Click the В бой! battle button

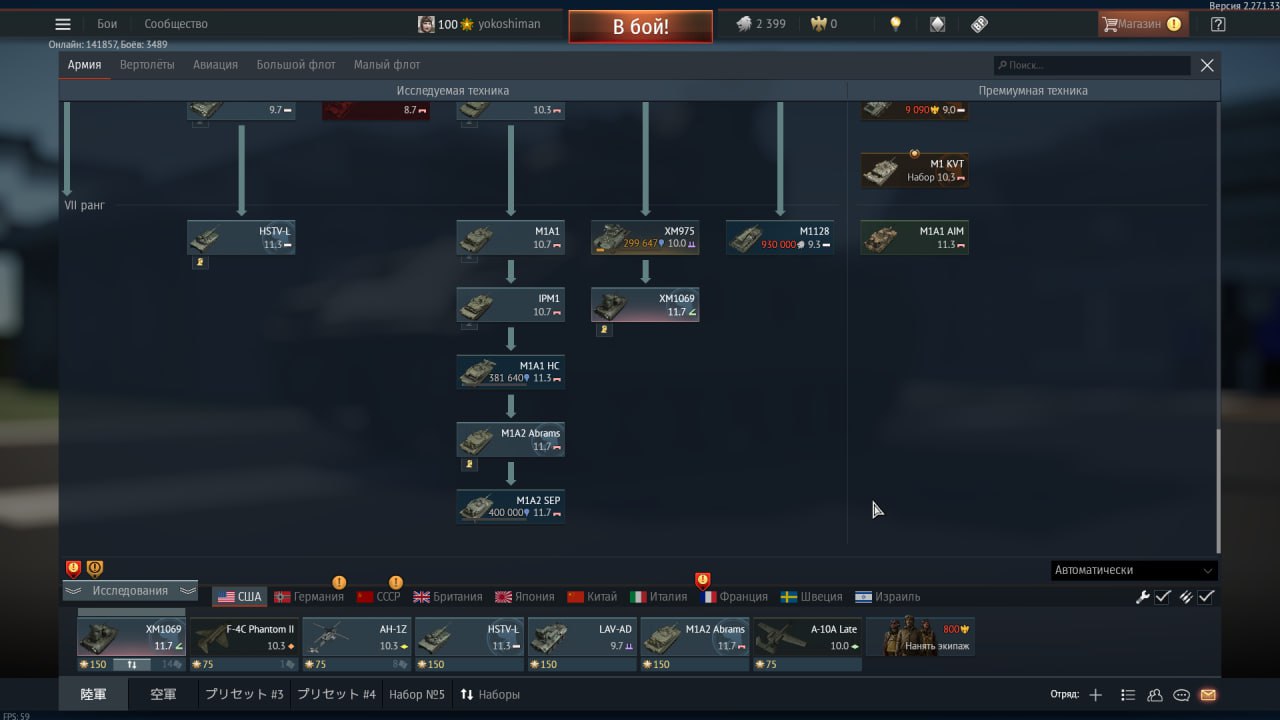(x=641, y=27)
